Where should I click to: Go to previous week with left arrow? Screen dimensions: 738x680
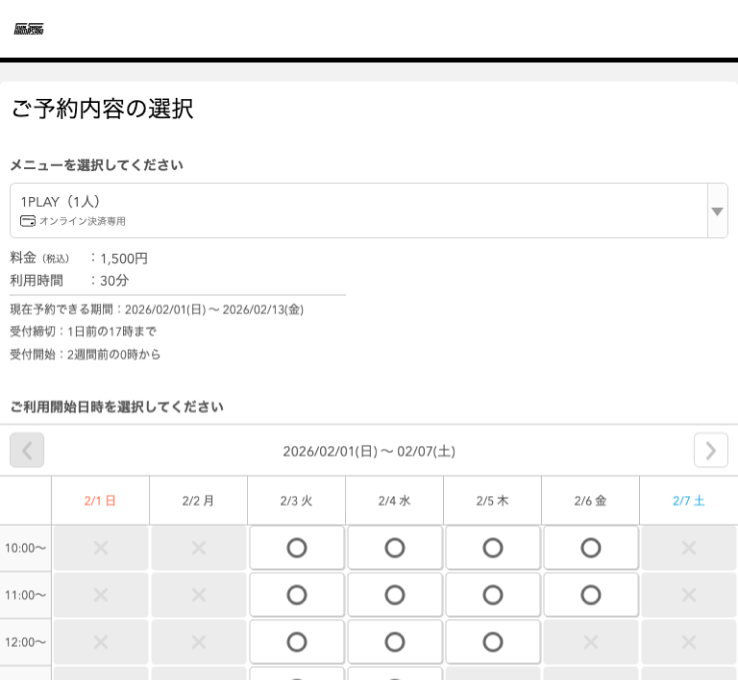pos(27,450)
